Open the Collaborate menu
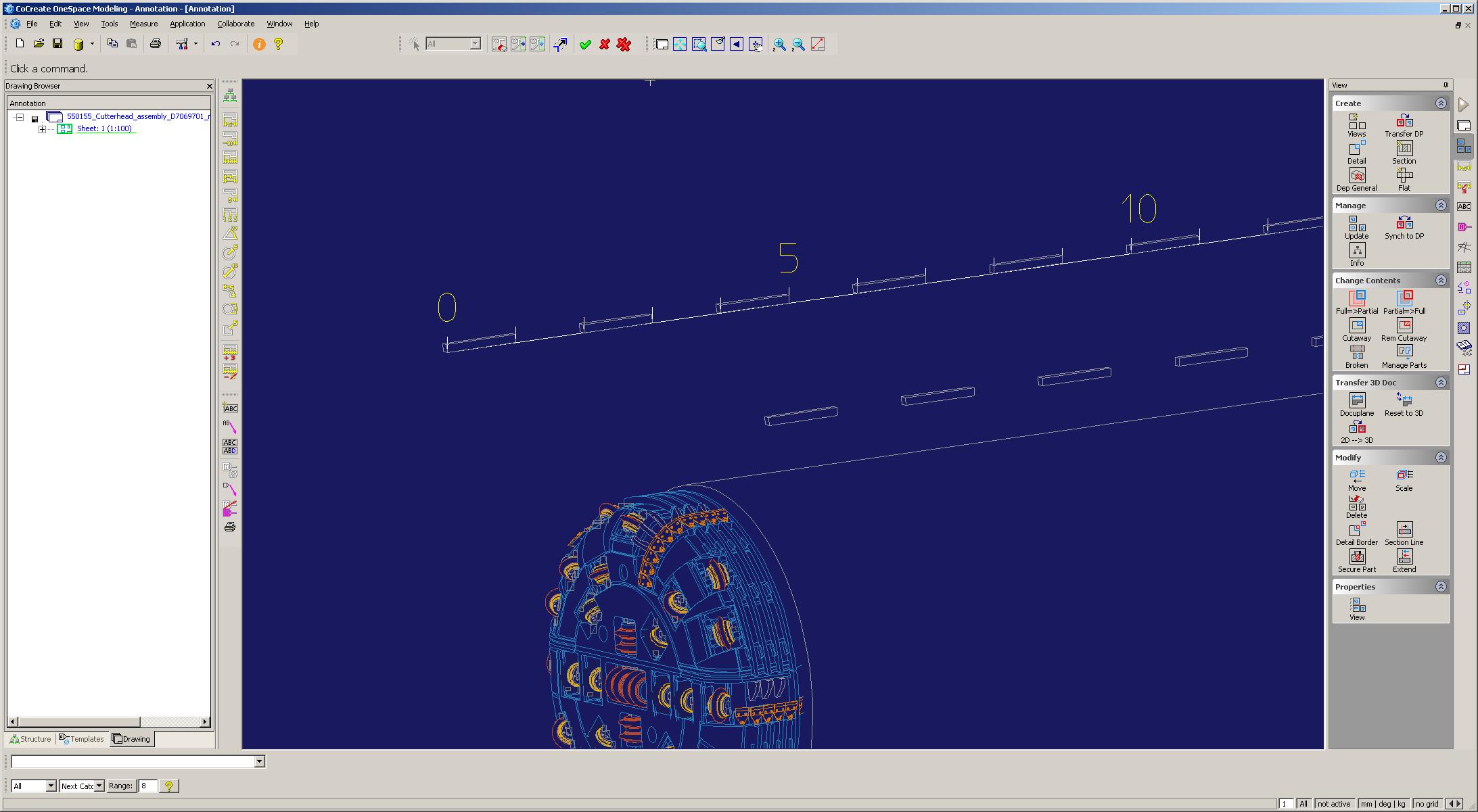This screenshot has width=1478, height=812. pyautogui.click(x=235, y=24)
